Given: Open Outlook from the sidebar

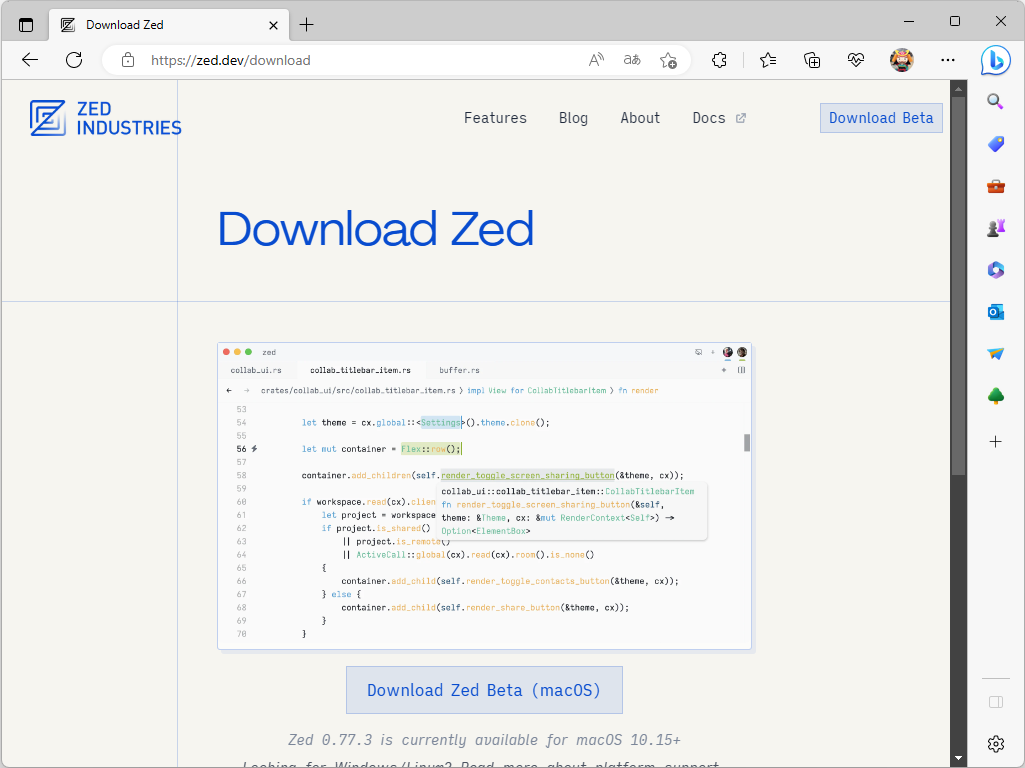Looking at the screenshot, I should click(x=995, y=312).
